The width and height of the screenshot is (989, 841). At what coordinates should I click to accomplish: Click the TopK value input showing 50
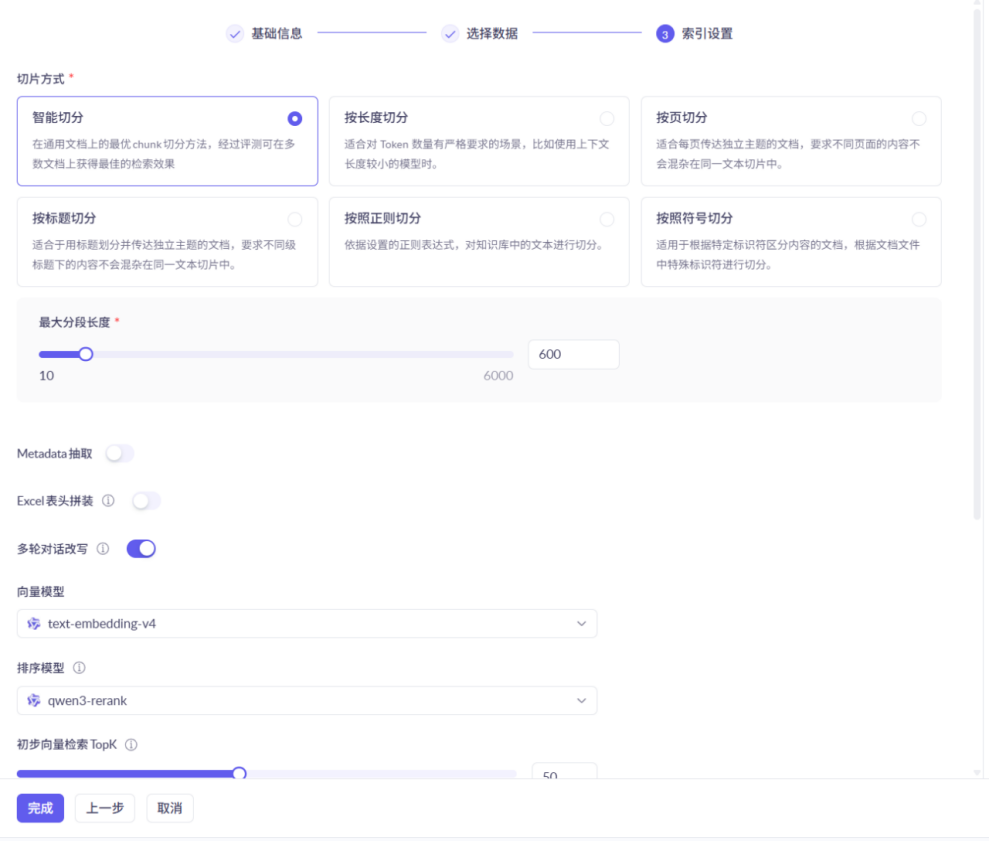click(565, 771)
